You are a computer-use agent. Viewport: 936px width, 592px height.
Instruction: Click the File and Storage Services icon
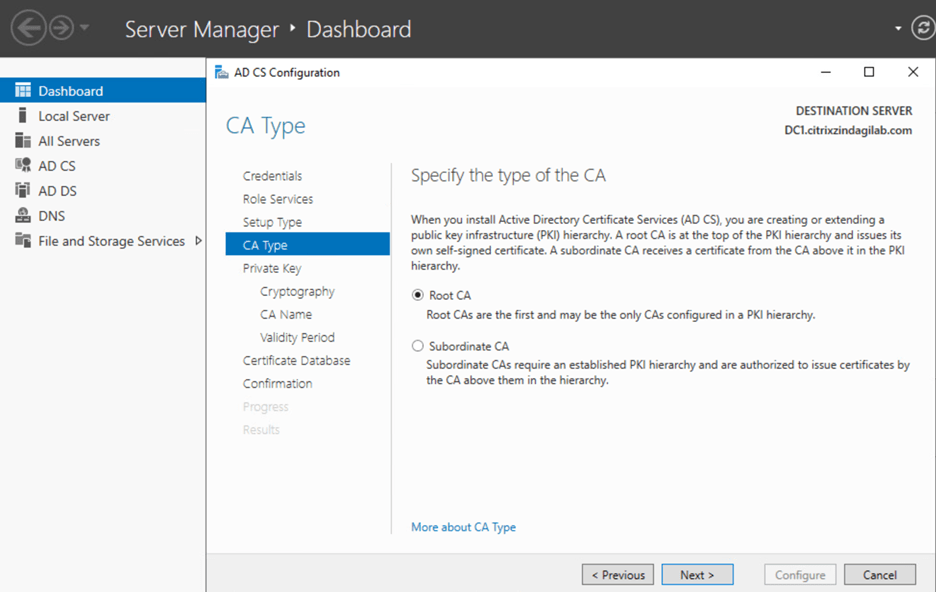pyautogui.click(x=23, y=240)
